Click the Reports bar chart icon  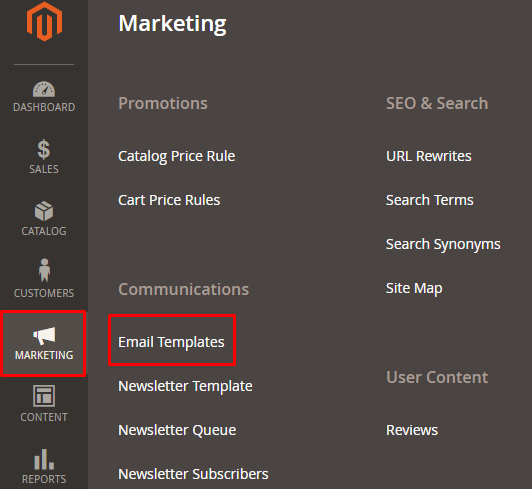tap(44, 459)
